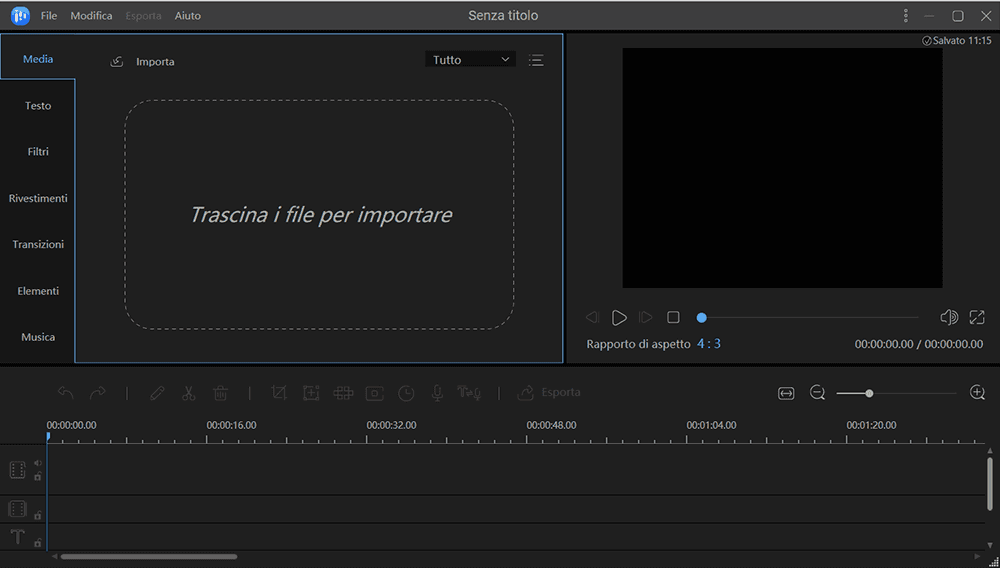Click the freeze frame icon

(374, 393)
